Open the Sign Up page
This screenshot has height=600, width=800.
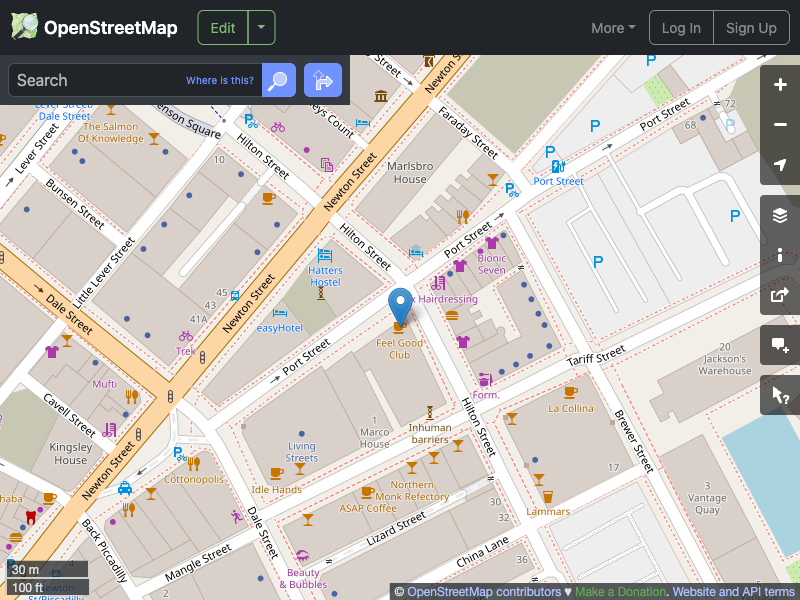(751, 27)
